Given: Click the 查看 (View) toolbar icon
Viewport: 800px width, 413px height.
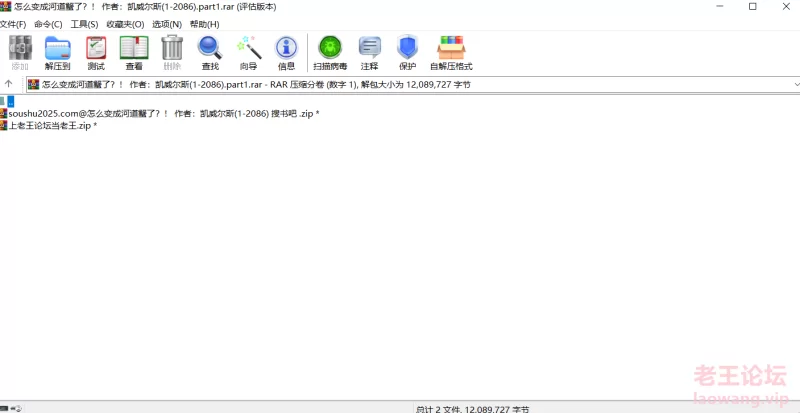Looking at the screenshot, I should tap(134, 52).
